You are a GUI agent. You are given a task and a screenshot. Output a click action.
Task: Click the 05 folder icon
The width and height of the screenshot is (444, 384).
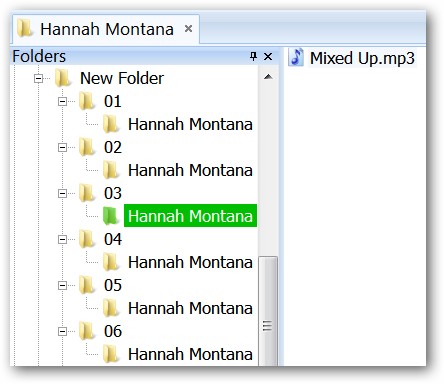pos(87,285)
